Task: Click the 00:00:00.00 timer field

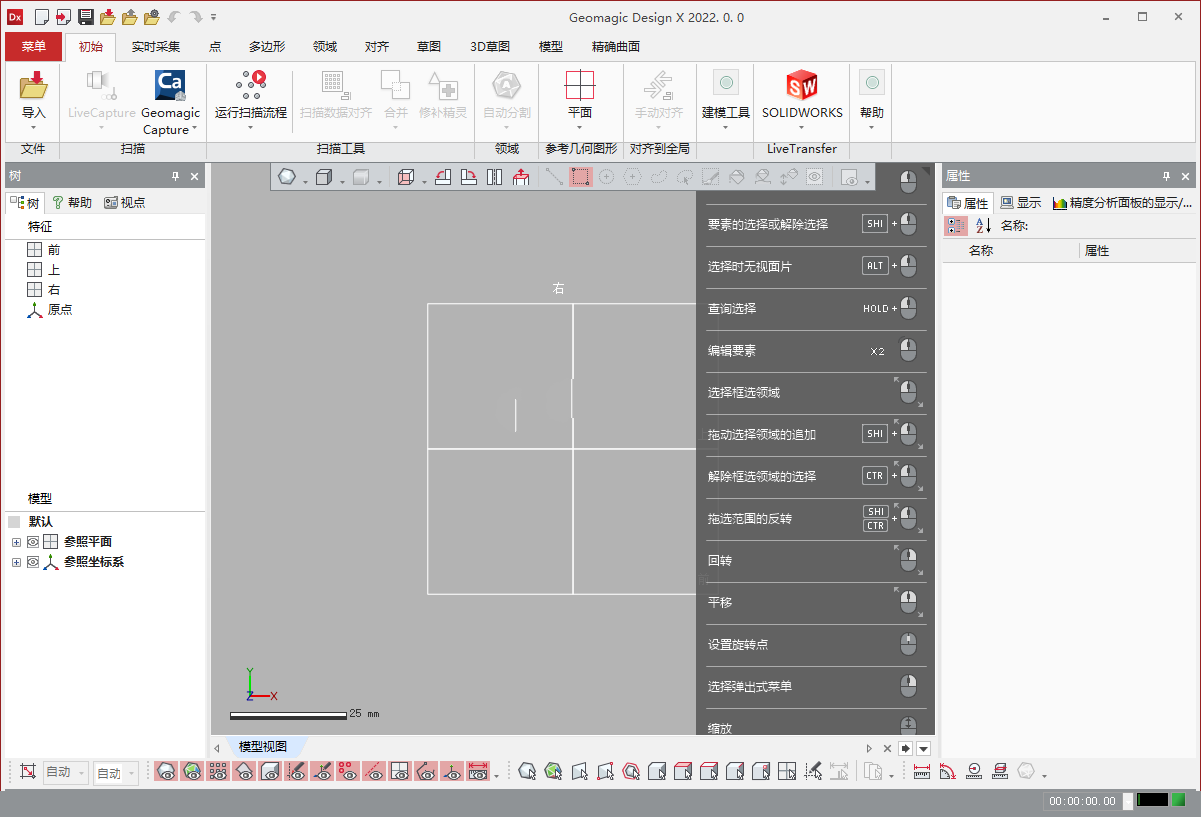Action: [x=1082, y=801]
